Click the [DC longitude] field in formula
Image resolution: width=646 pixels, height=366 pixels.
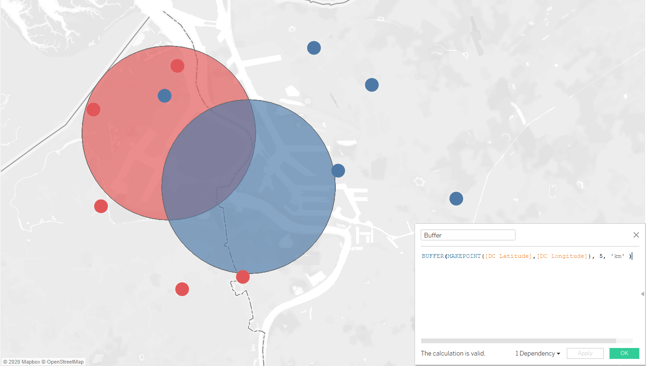tap(562, 256)
